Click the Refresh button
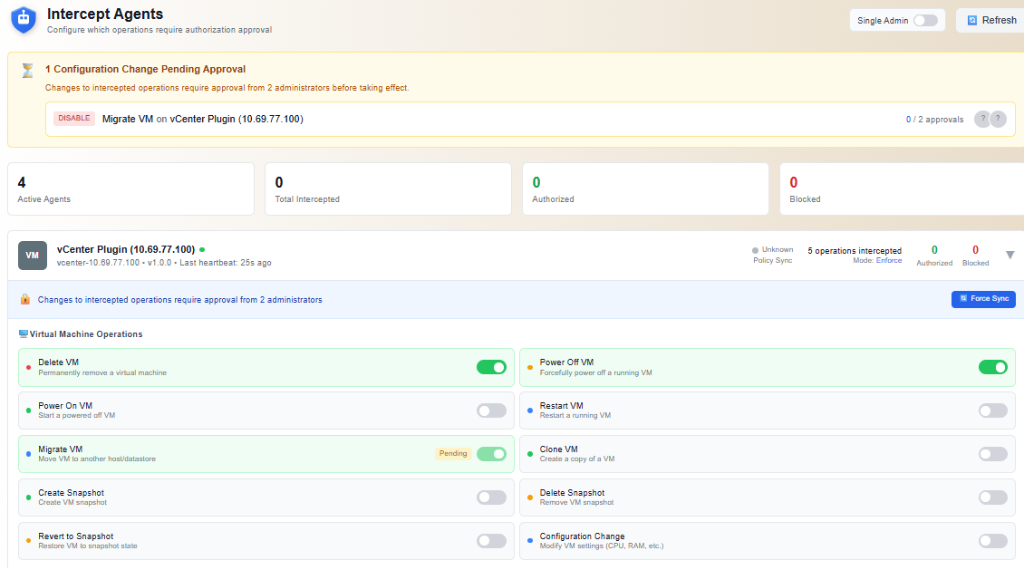Screen dimensions: 1024x568 click(x=991, y=20)
